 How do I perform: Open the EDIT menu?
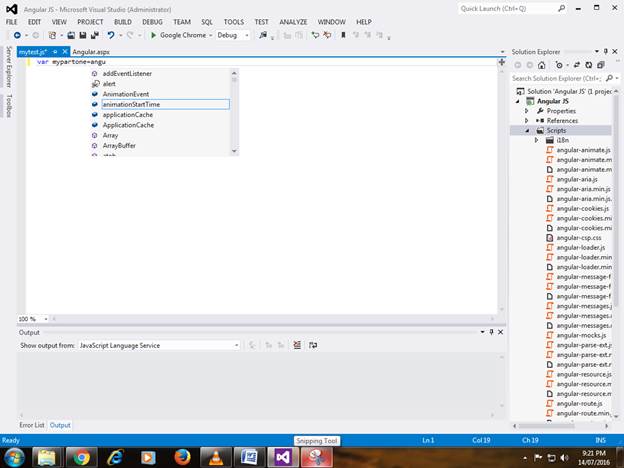click(35, 22)
